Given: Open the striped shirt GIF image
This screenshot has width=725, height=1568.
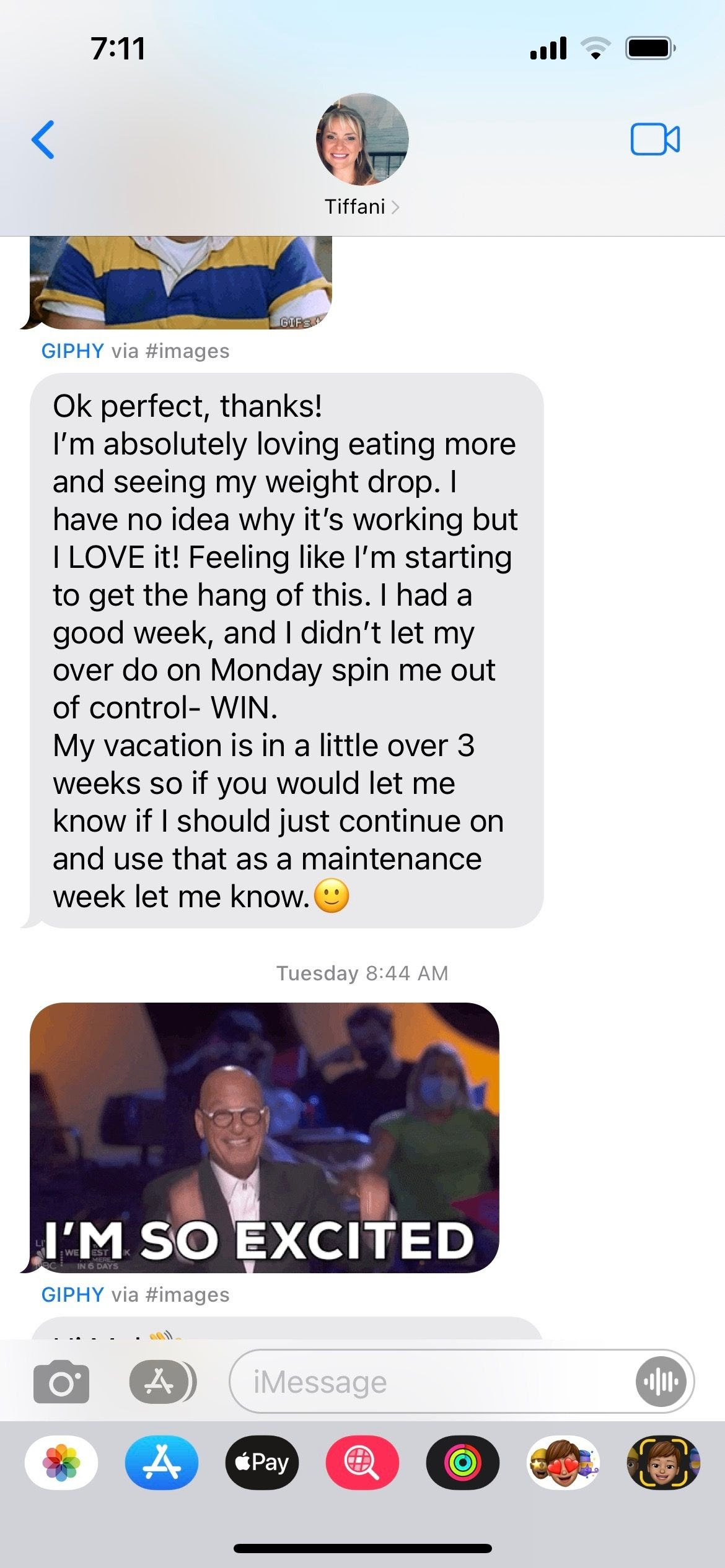Looking at the screenshot, I should click(181, 282).
